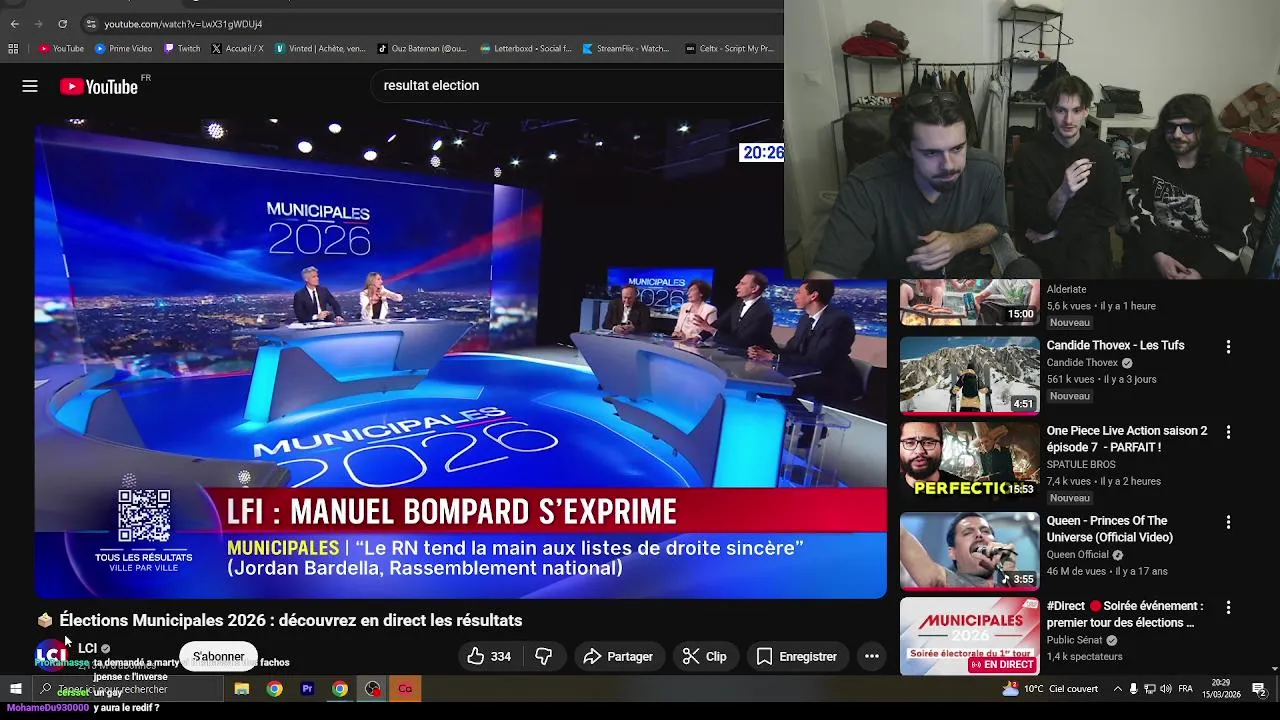Click the address bar URL field
Image resolution: width=1280 pixels, height=720 pixels.
(x=430, y=23)
